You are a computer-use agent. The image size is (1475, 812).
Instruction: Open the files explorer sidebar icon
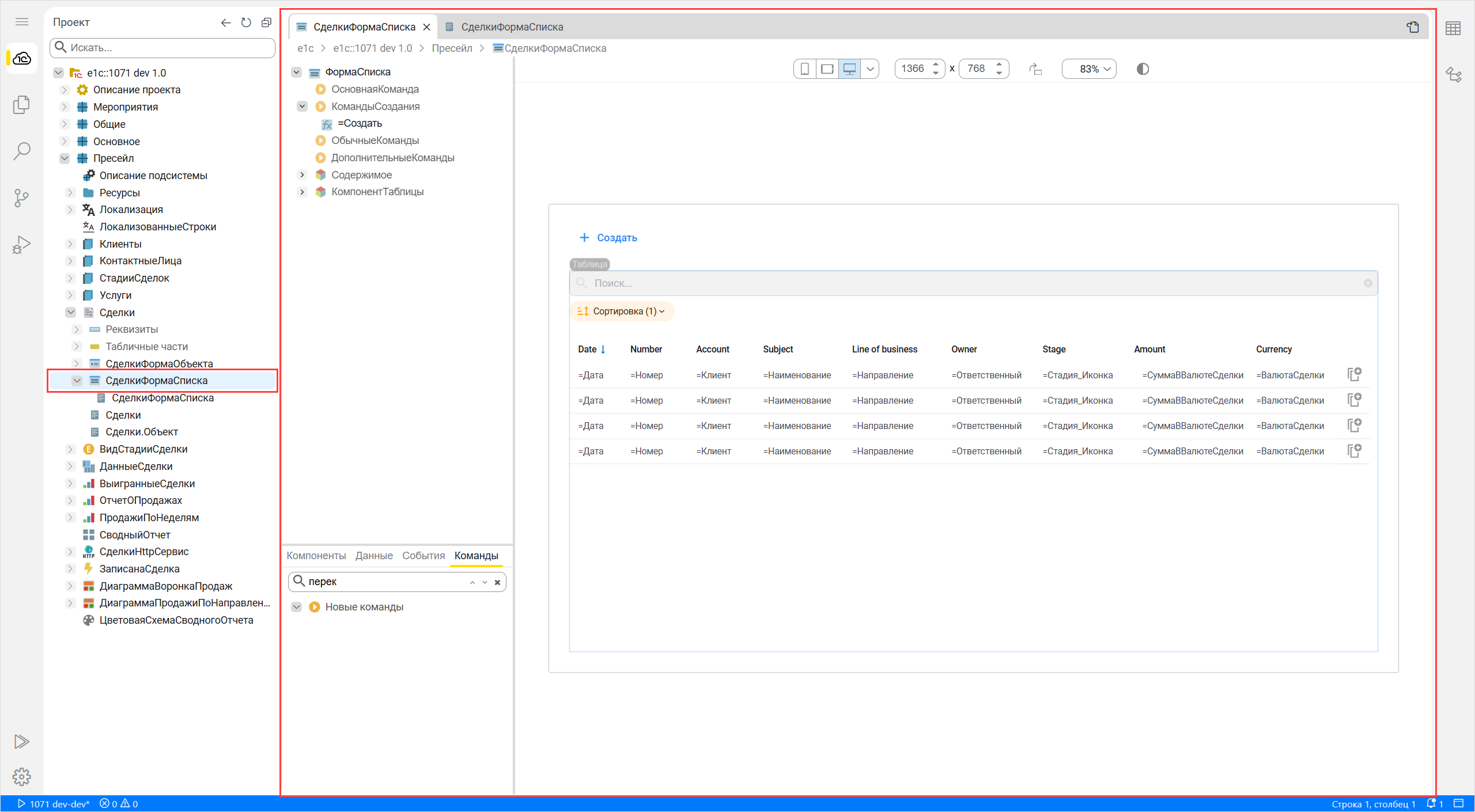pyautogui.click(x=22, y=105)
